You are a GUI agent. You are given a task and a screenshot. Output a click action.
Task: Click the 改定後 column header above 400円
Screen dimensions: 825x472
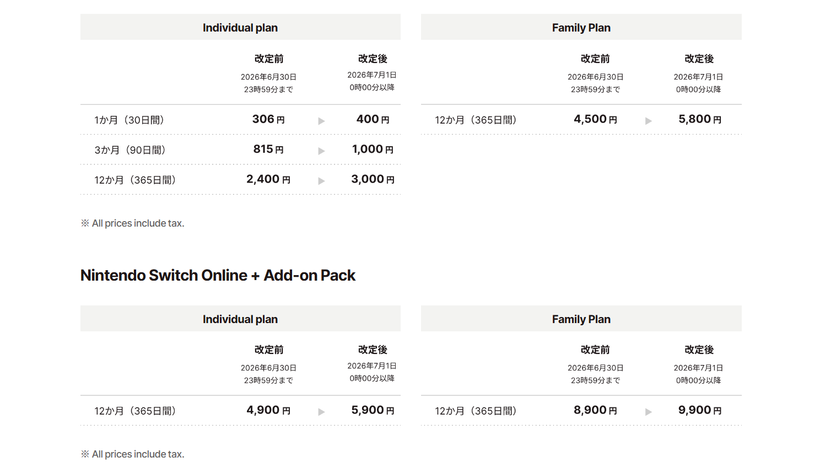click(x=373, y=58)
